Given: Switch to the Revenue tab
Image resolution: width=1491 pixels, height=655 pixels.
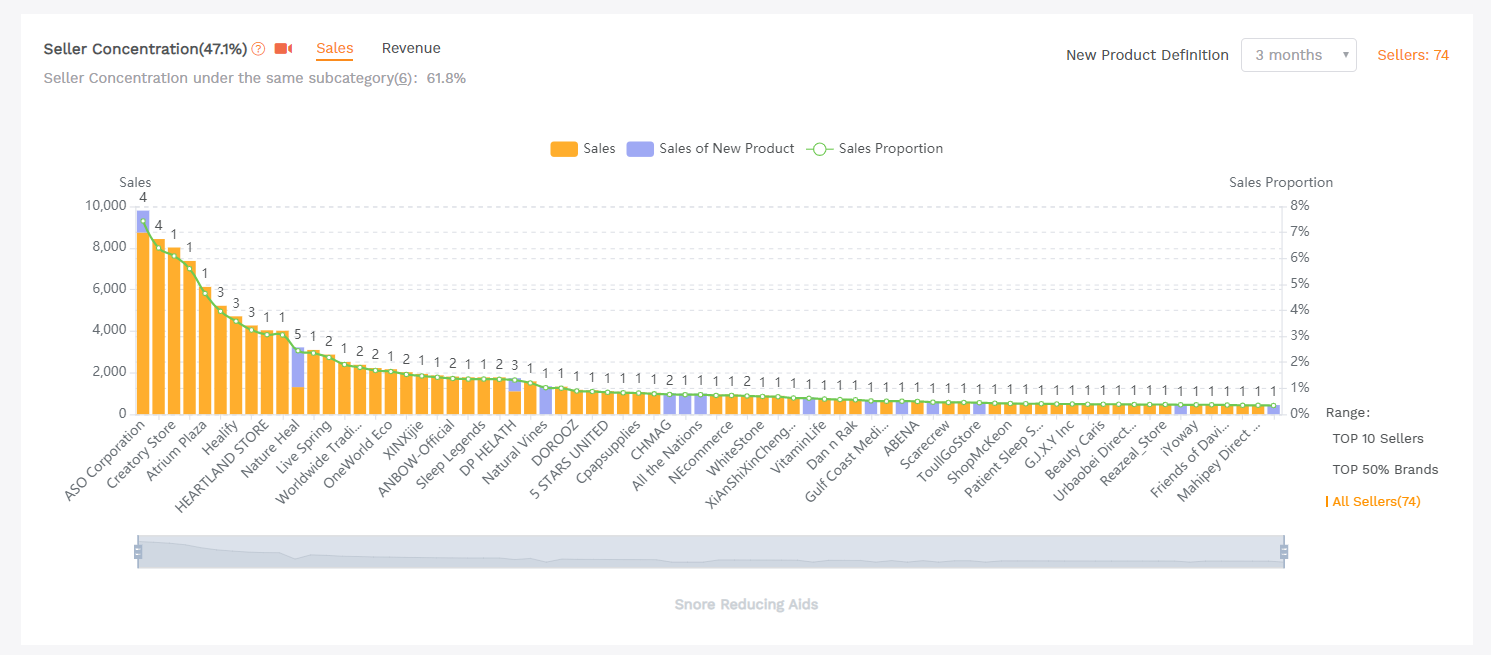Looking at the screenshot, I should coord(411,48).
